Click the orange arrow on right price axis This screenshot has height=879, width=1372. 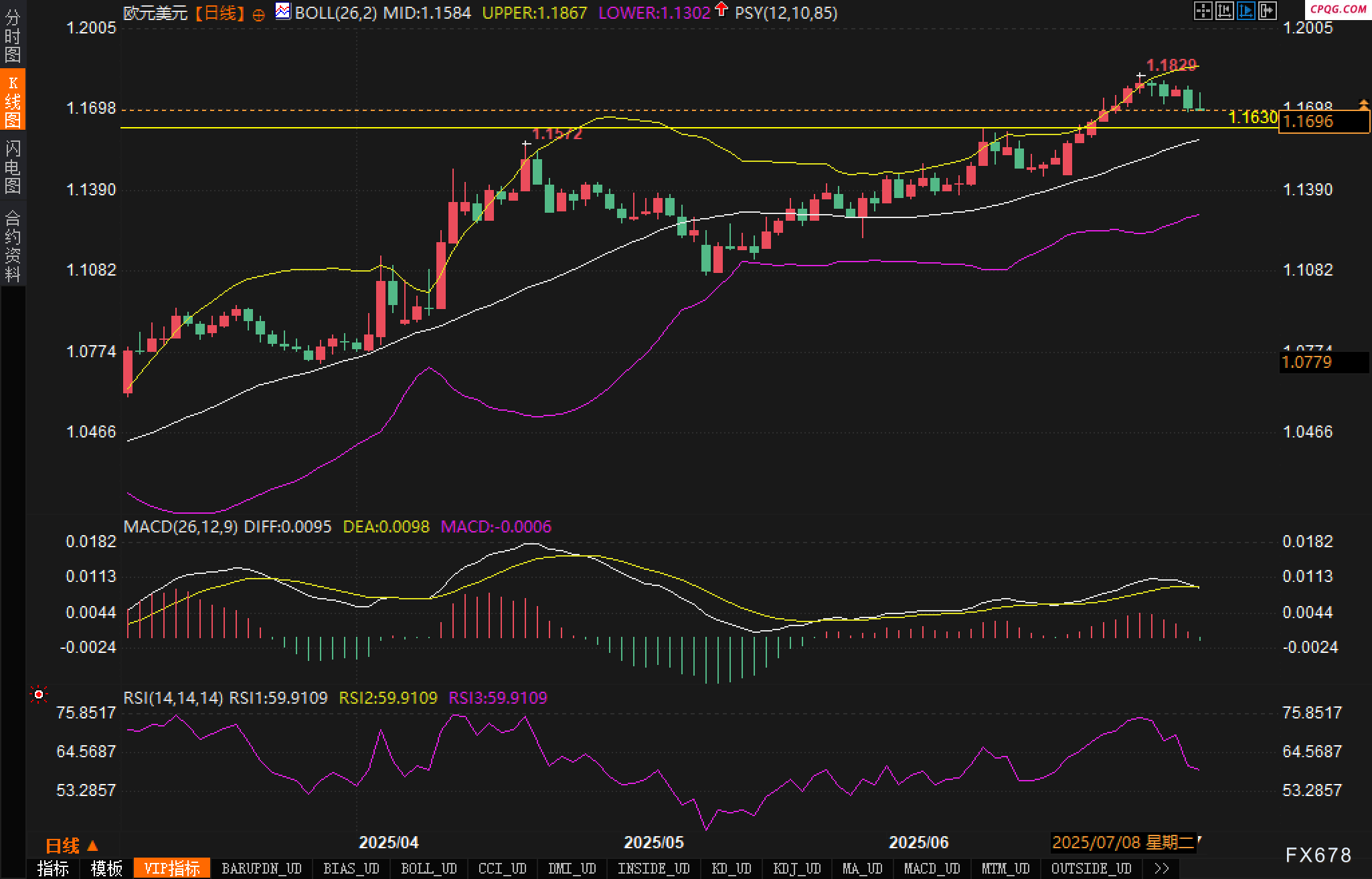pyautogui.click(x=1363, y=104)
